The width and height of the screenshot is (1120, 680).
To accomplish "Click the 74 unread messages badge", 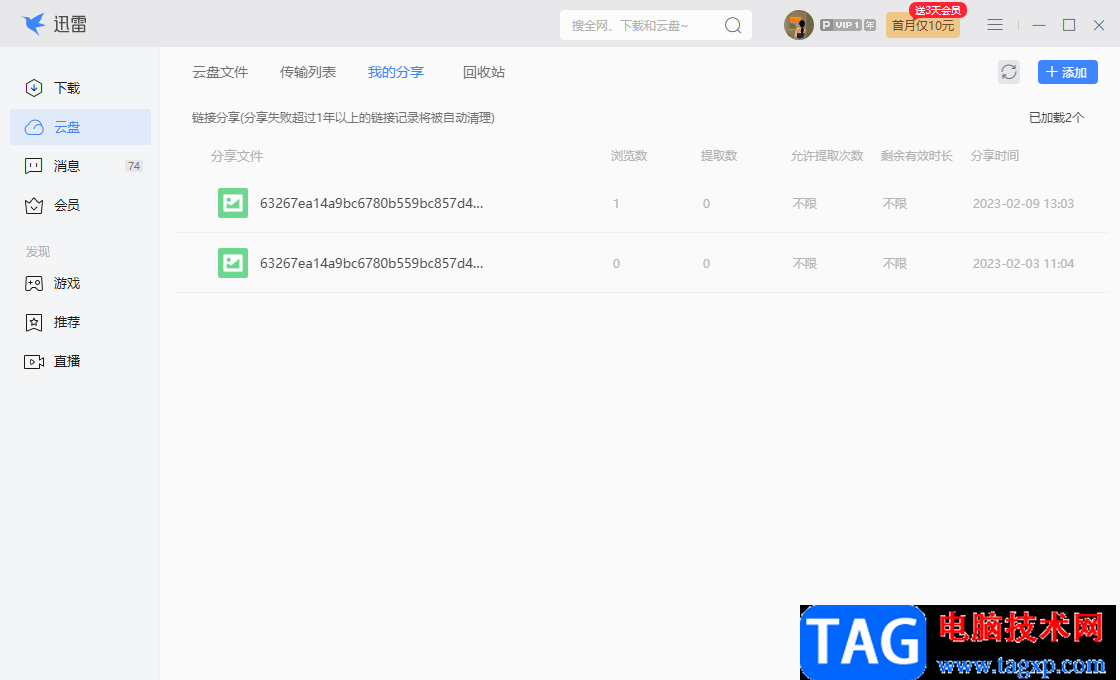I will 134,166.
